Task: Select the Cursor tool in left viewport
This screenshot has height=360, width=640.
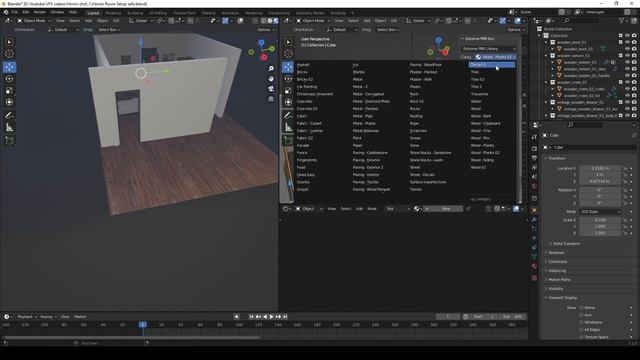Action: 9,54
